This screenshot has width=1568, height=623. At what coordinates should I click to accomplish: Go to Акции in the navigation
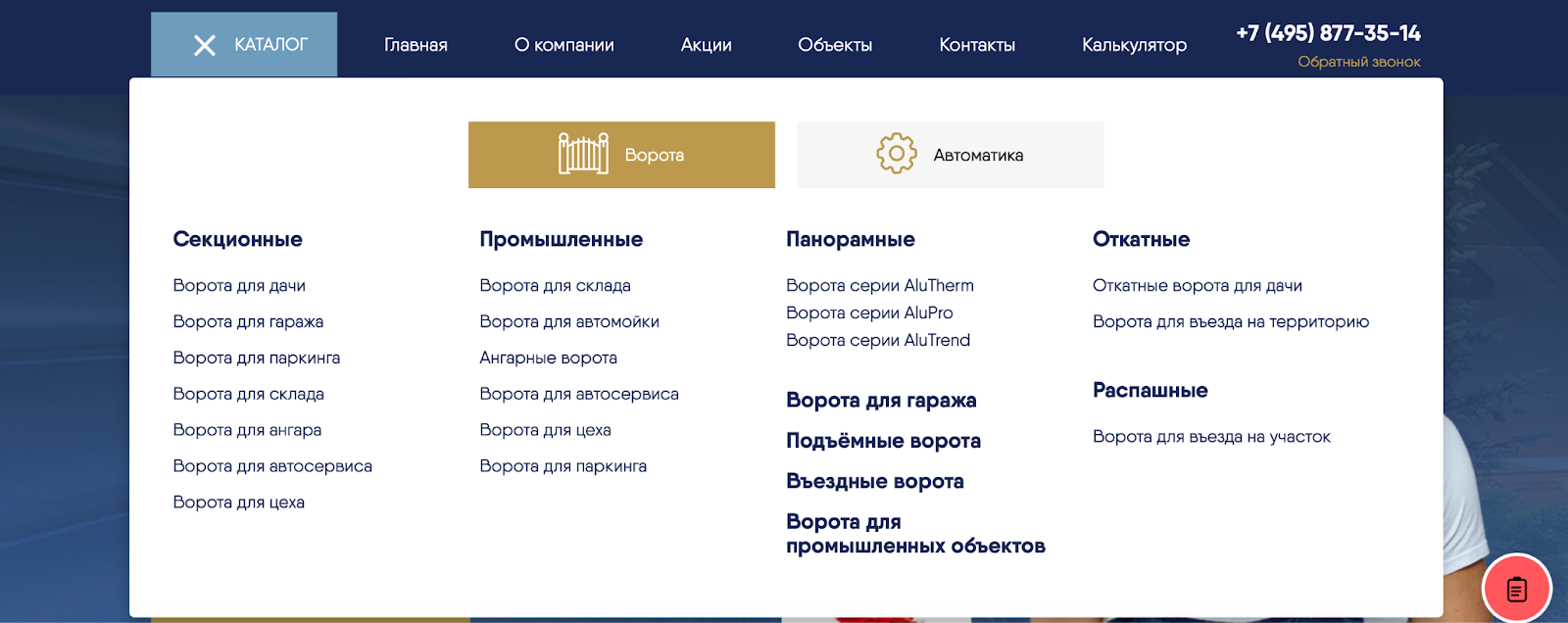(x=707, y=45)
